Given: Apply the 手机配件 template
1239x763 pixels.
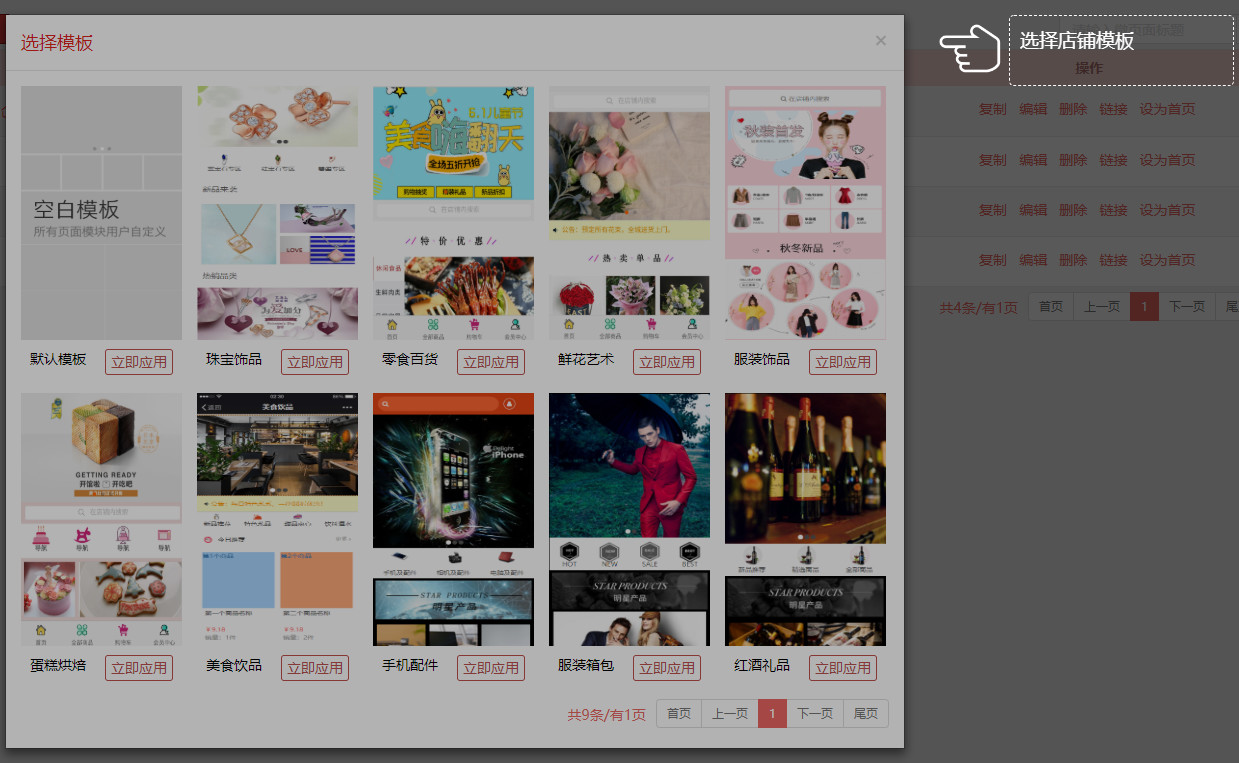Looking at the screenshot, I should point(491,668).
